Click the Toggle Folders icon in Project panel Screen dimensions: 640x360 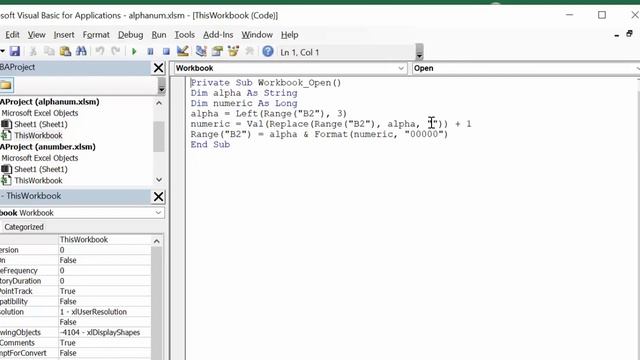tap(6, 85)
